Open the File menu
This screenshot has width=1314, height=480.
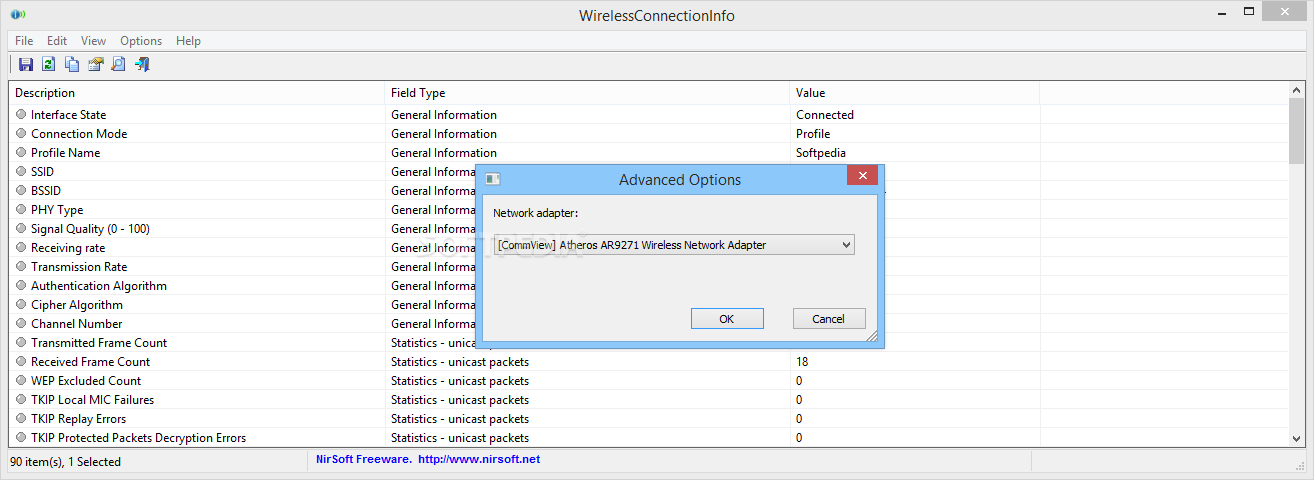coord(24,41)
